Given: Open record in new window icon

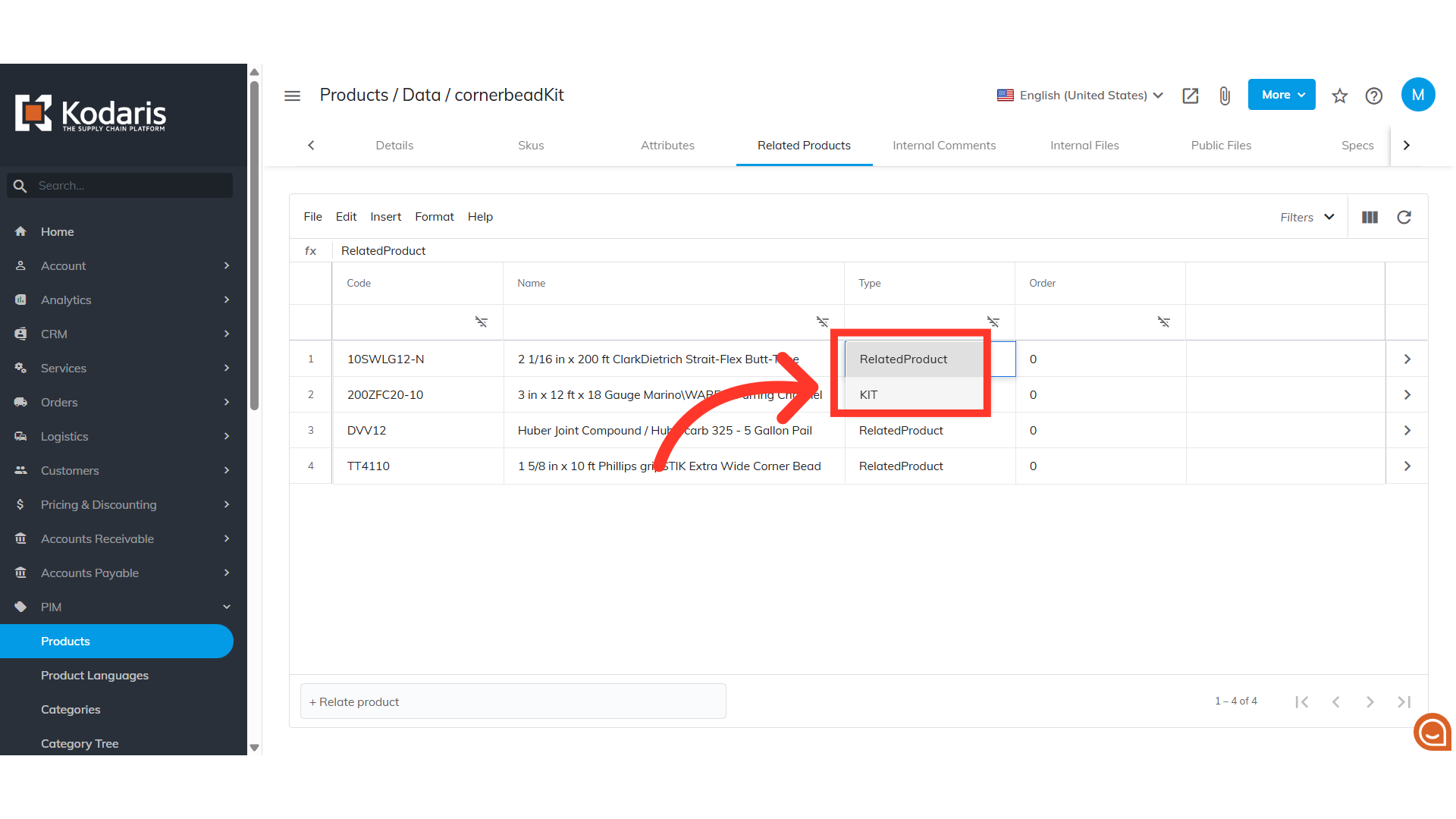Looking at the screenshot, I should coord(1190,96).
